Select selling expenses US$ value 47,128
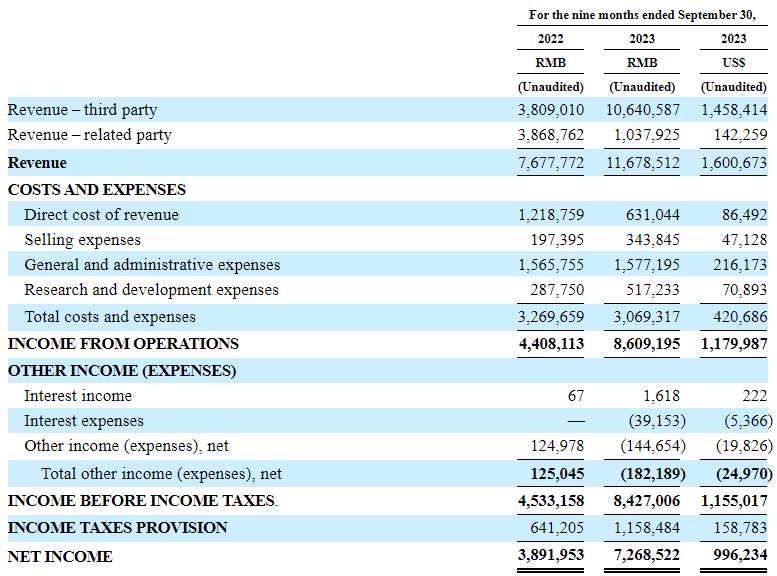Screen dimensions: 777x576 click(x=744, y=240)
